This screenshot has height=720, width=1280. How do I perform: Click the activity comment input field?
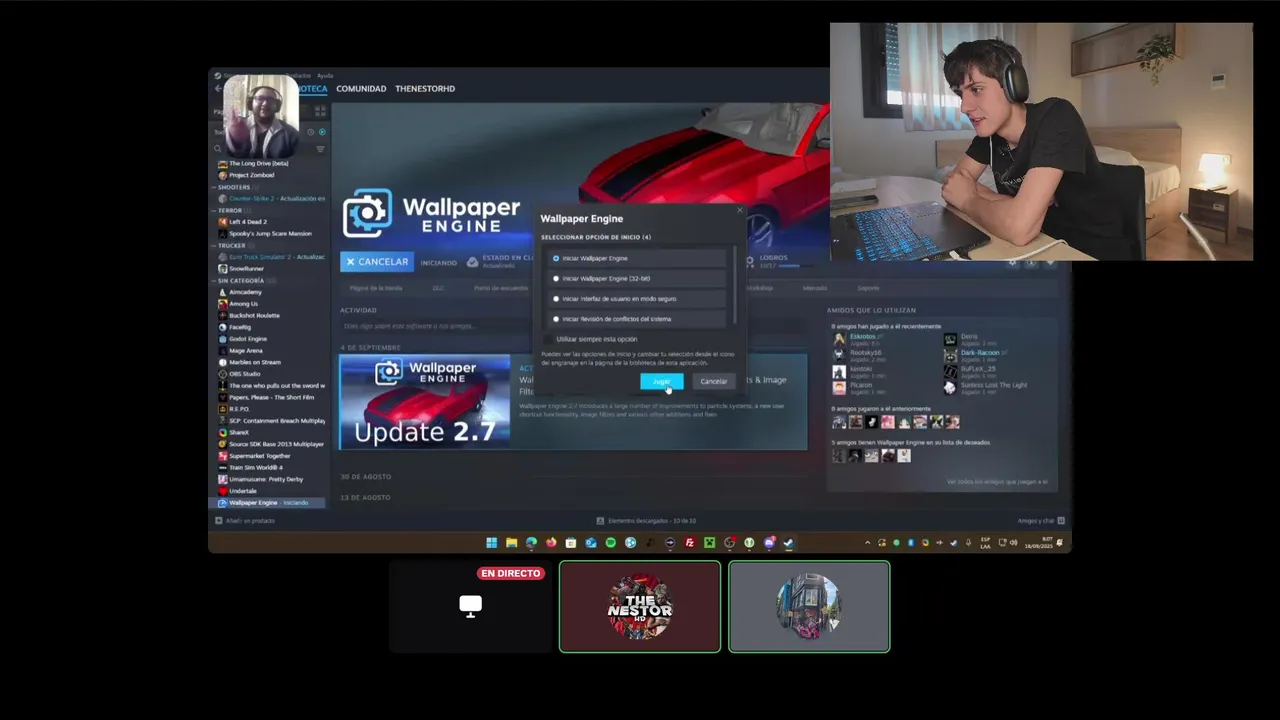point(435,326)
